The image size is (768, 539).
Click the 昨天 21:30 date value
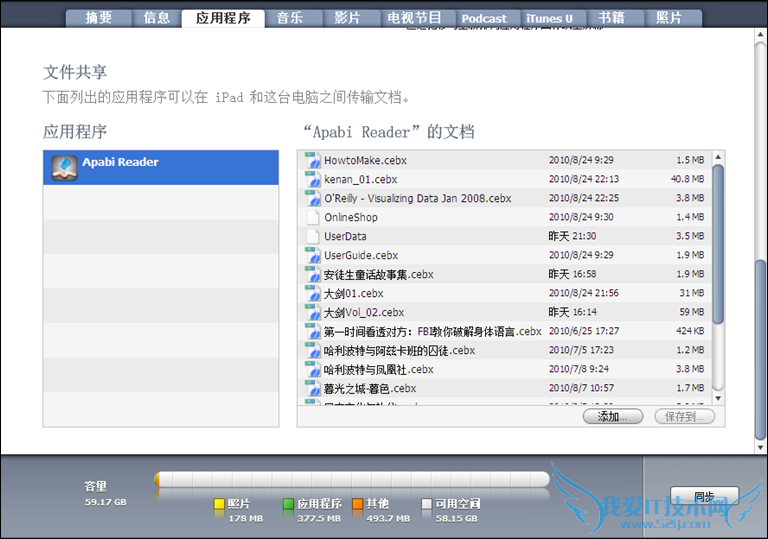pos(572,236)
